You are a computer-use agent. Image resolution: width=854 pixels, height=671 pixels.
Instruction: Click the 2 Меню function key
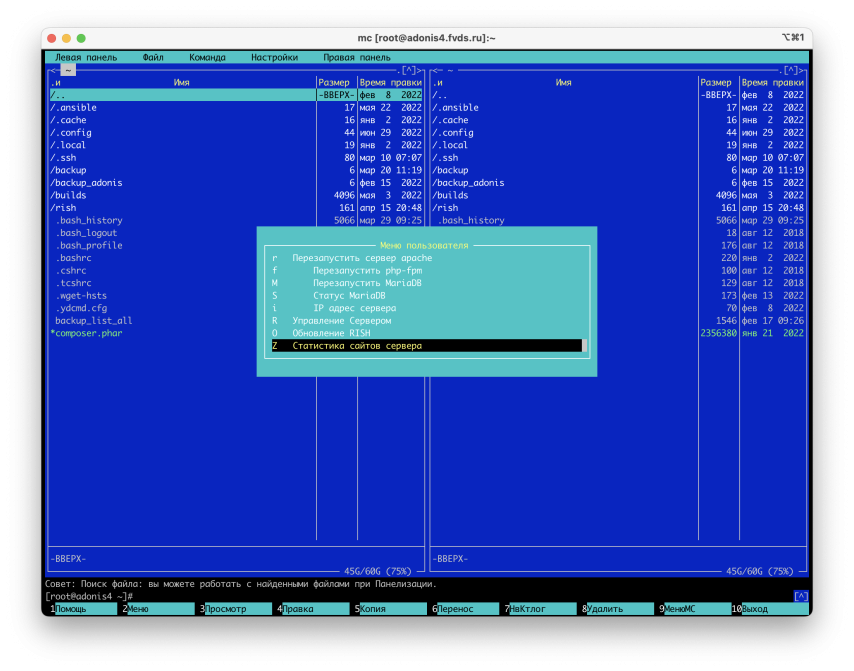tap(158, 609)
